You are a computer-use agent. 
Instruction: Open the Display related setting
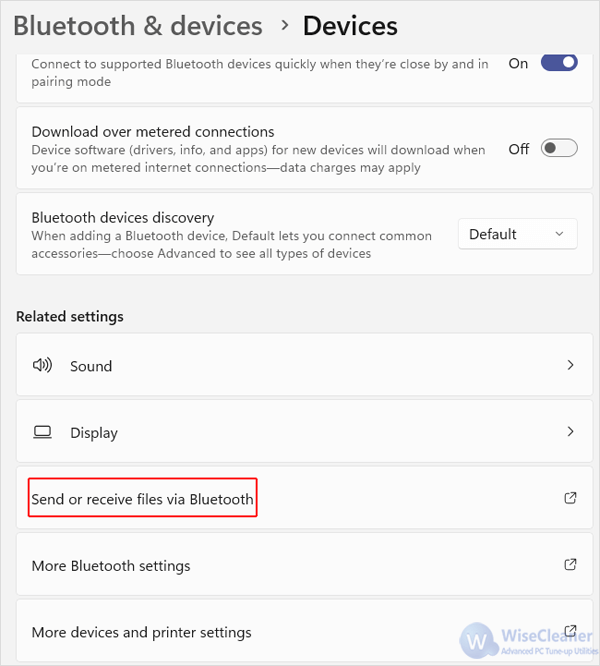(x=304, y=432)
